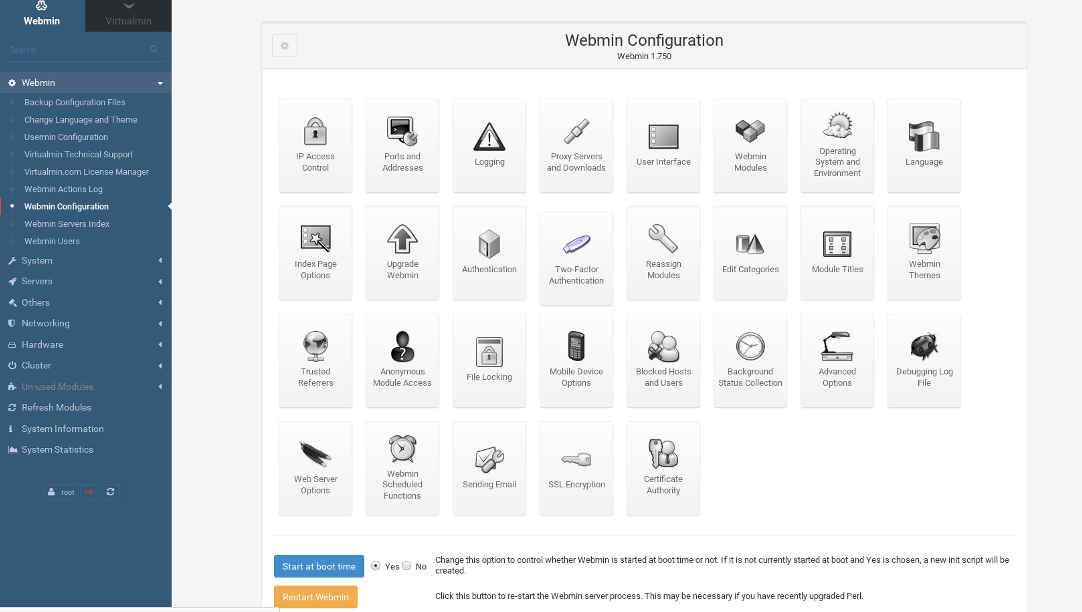
Task: Open Webmin Modules icon
Action: pos(750,146)
